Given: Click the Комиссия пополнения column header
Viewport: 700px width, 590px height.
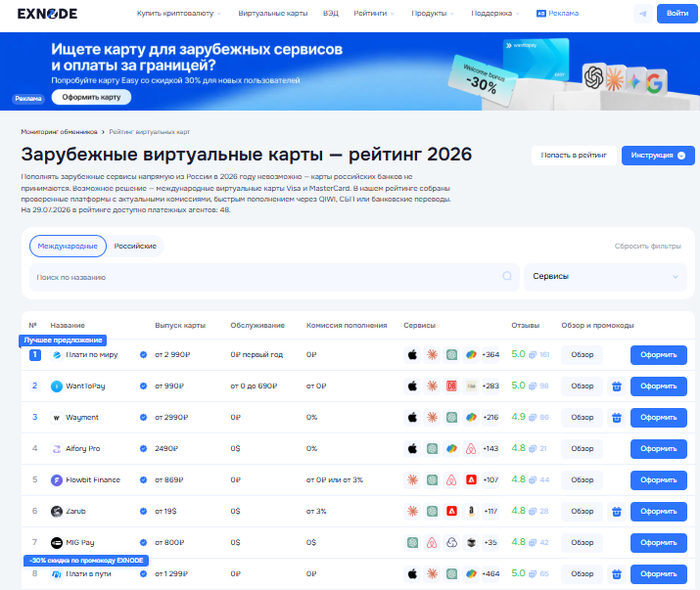Looking at the screenshot, I should click(346, 325).
